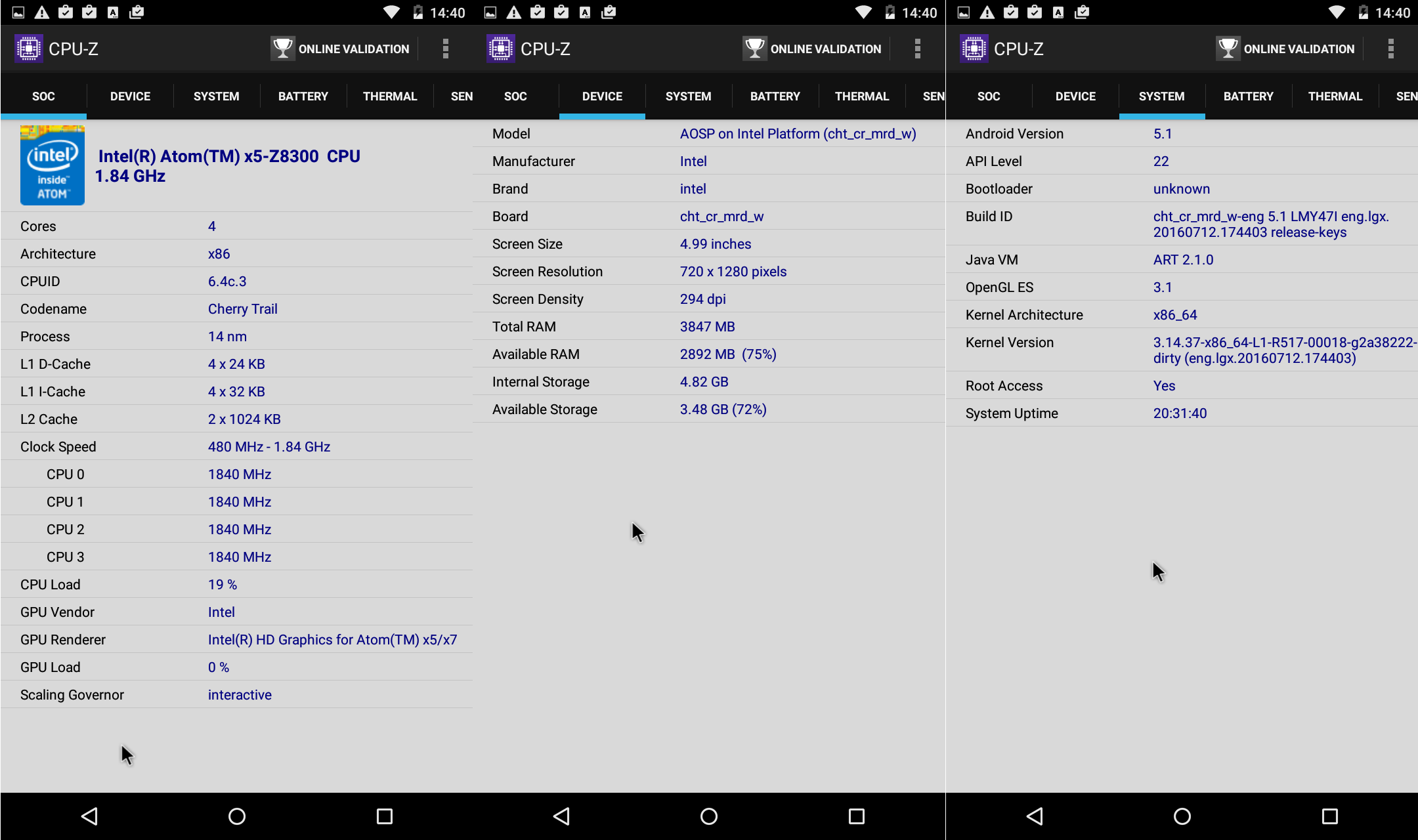The image size is (1418, 840).
Task: Tap battery icon in right status bar
Action: [1364, 12]
